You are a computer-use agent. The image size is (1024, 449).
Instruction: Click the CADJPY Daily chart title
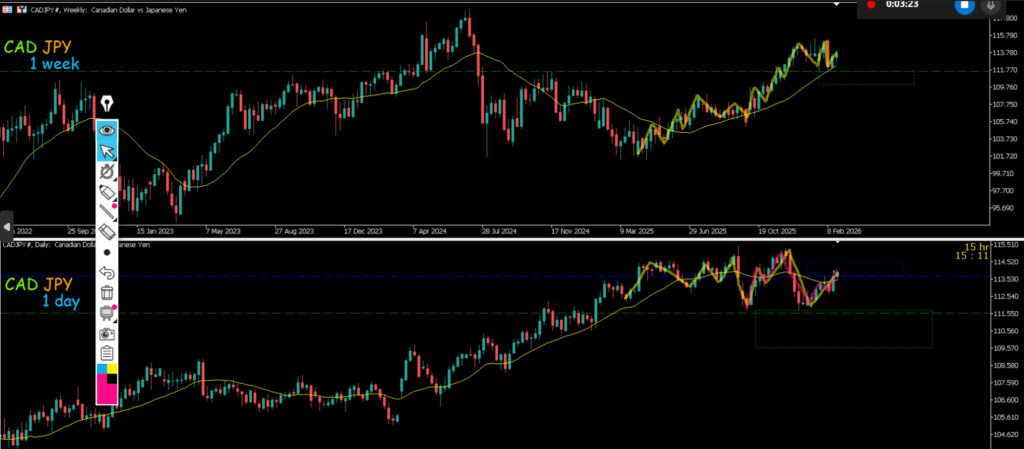76,245
